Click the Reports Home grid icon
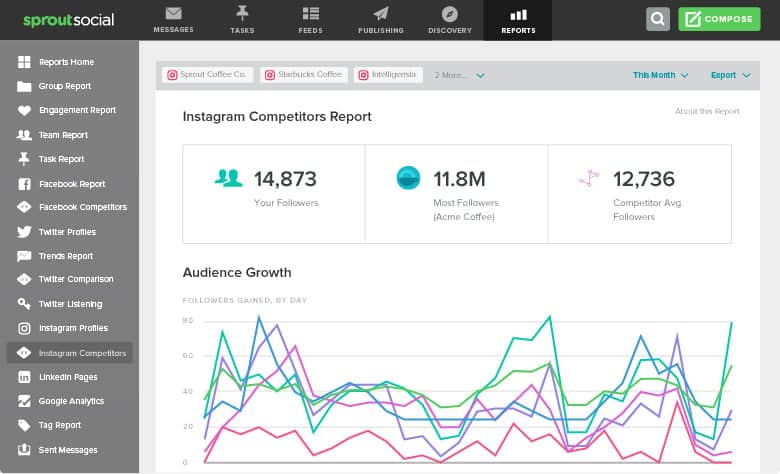The height and width of the screenshot is (474, 780). click(x=24, y=62)
